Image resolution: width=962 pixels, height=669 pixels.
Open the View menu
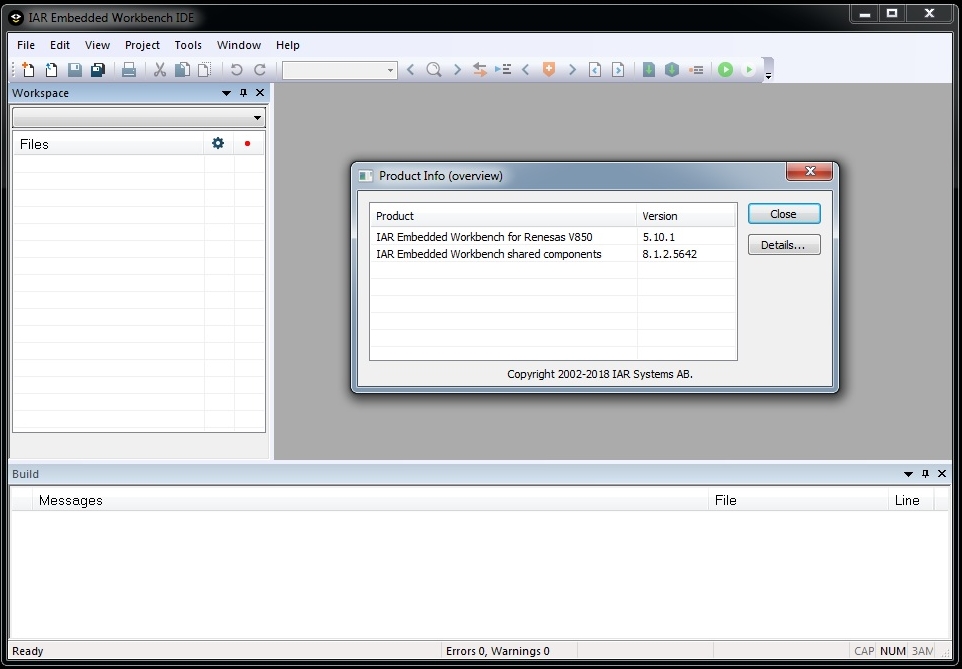pos(97,45)
